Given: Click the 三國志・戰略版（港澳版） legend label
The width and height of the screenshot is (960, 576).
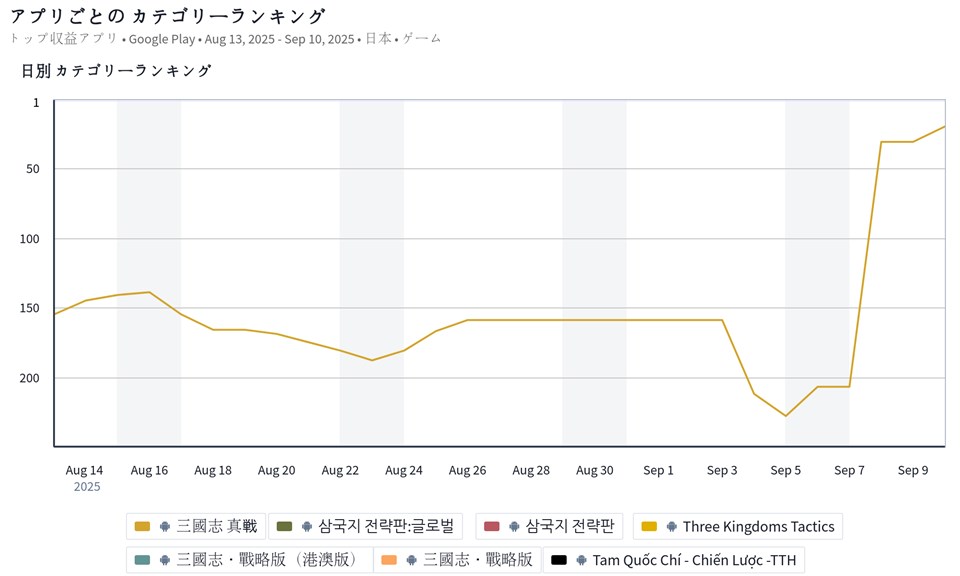Looking at the screenshot, I should click(x=268, y=560).
